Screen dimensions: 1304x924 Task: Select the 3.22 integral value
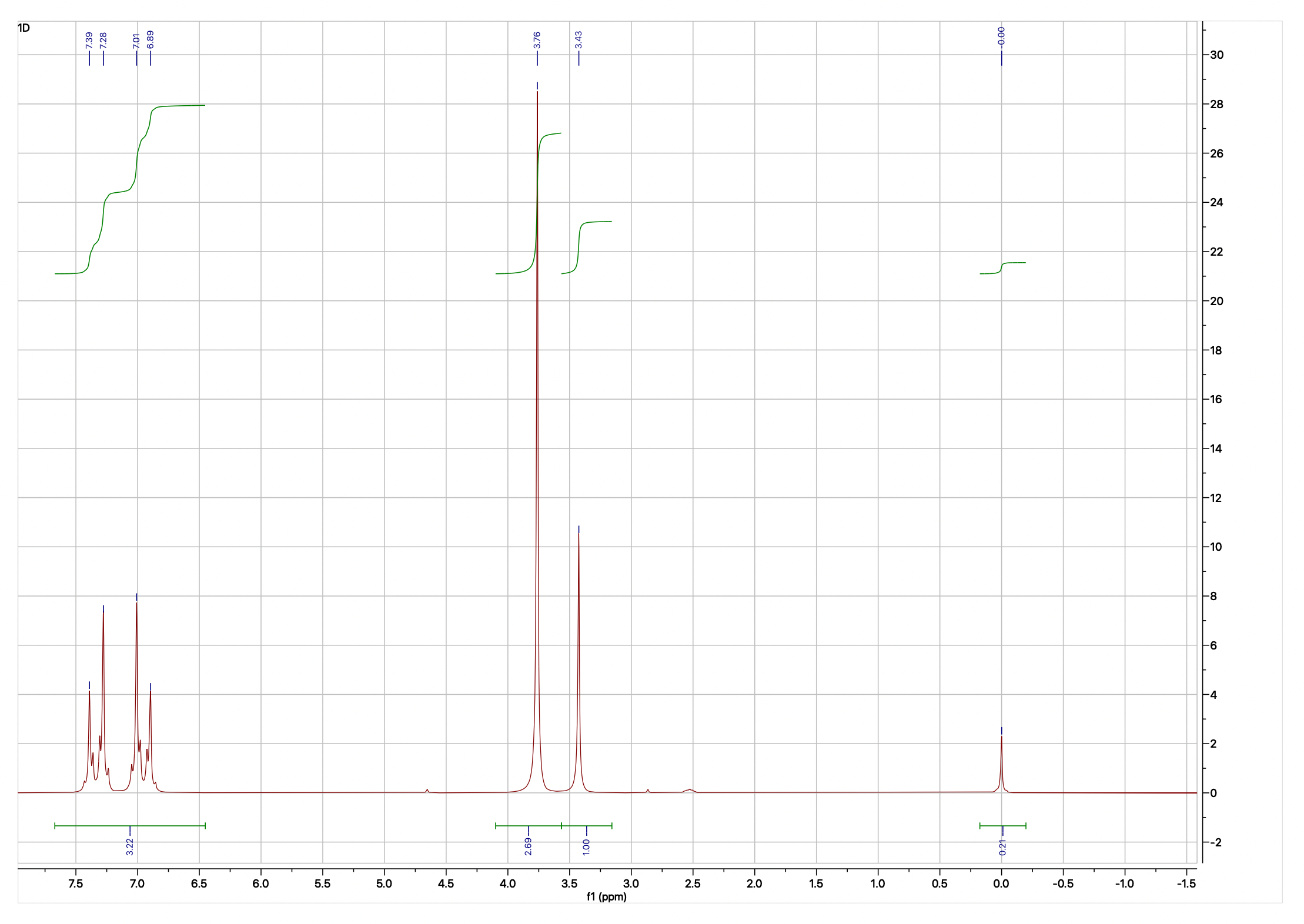tap(130, 846)
